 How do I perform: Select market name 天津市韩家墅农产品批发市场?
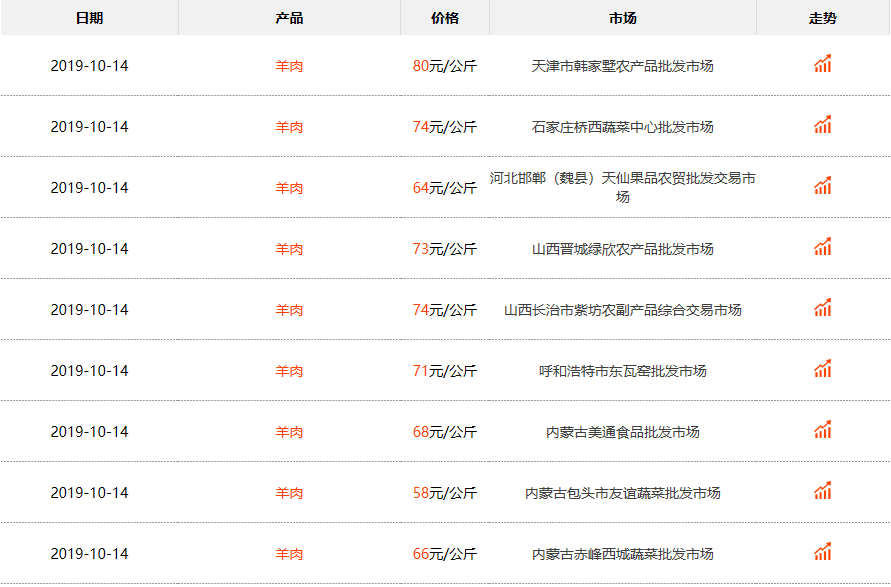tap(623, 66)
